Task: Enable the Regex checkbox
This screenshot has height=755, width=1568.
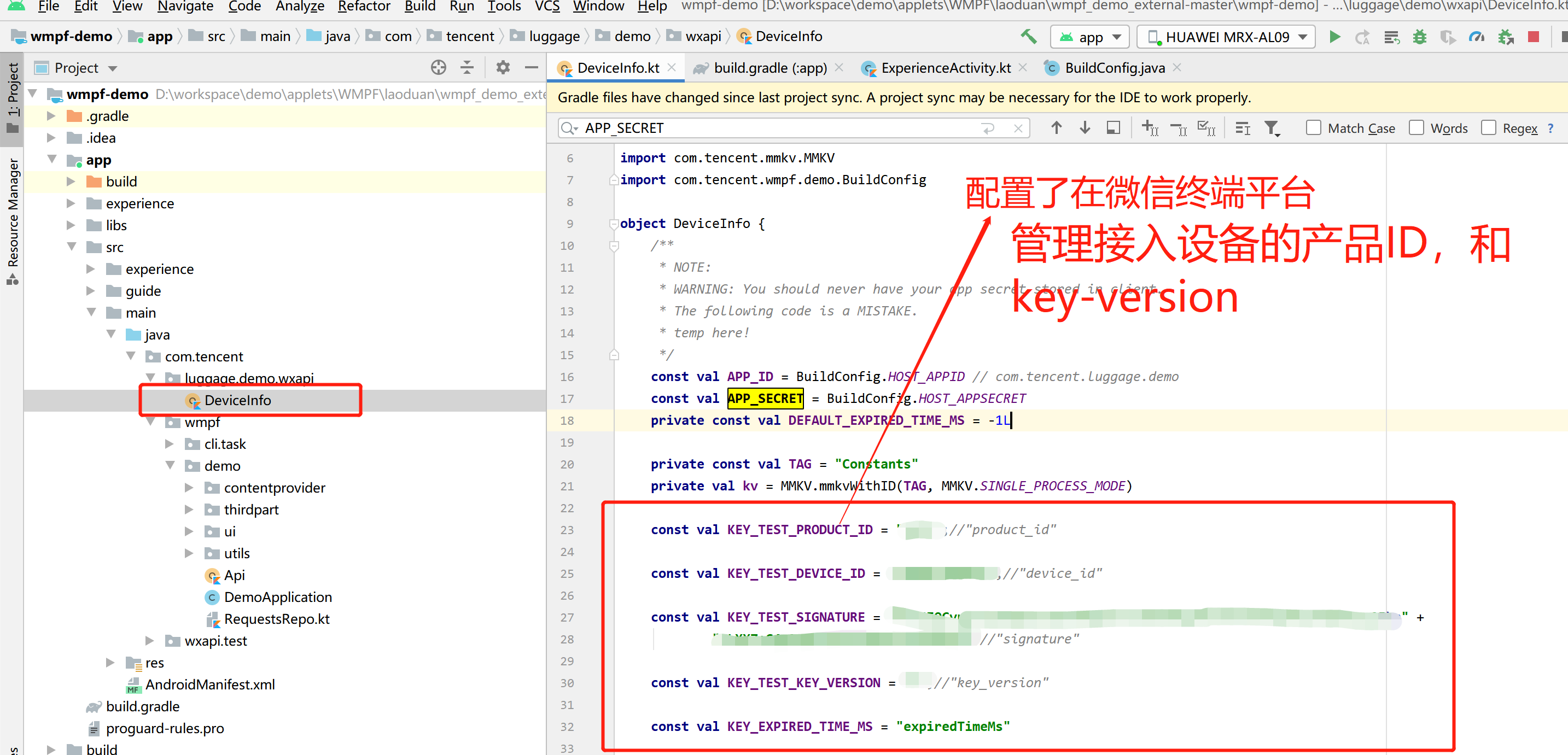Action: point(1488,128)
